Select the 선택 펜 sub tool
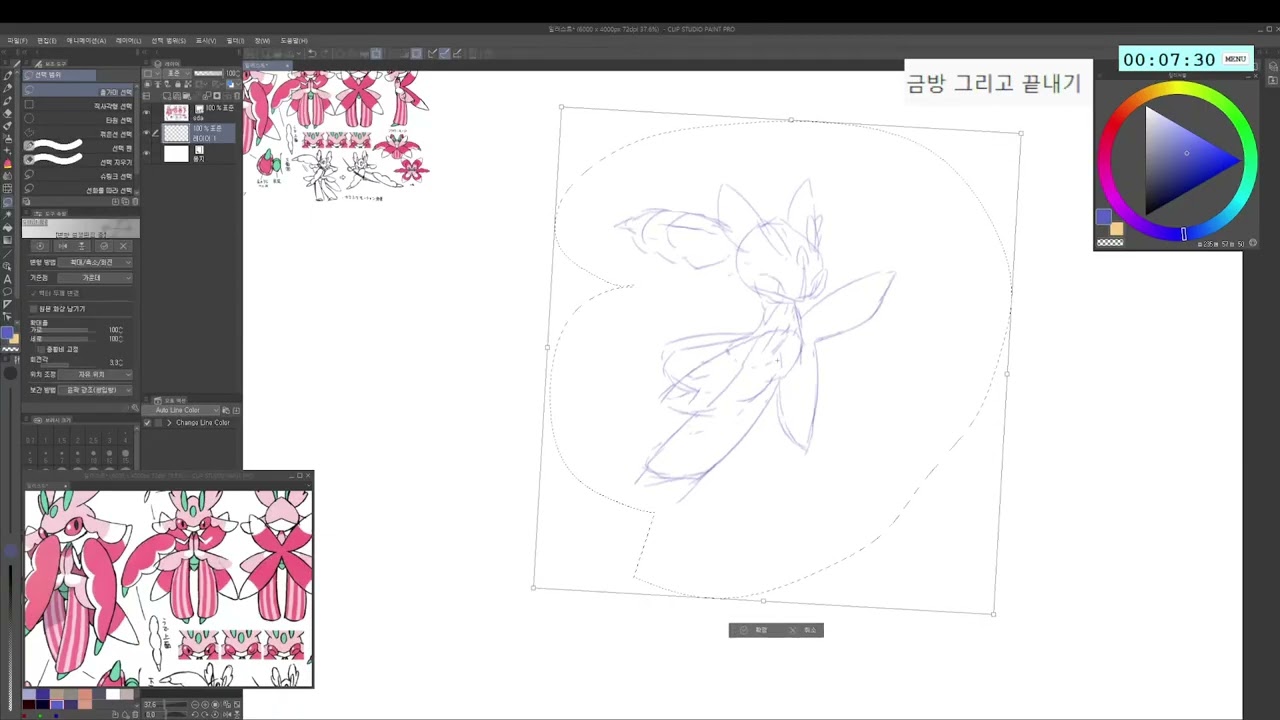The width and height of the screenshot is (1280, 720). click(x=80, y=148)
